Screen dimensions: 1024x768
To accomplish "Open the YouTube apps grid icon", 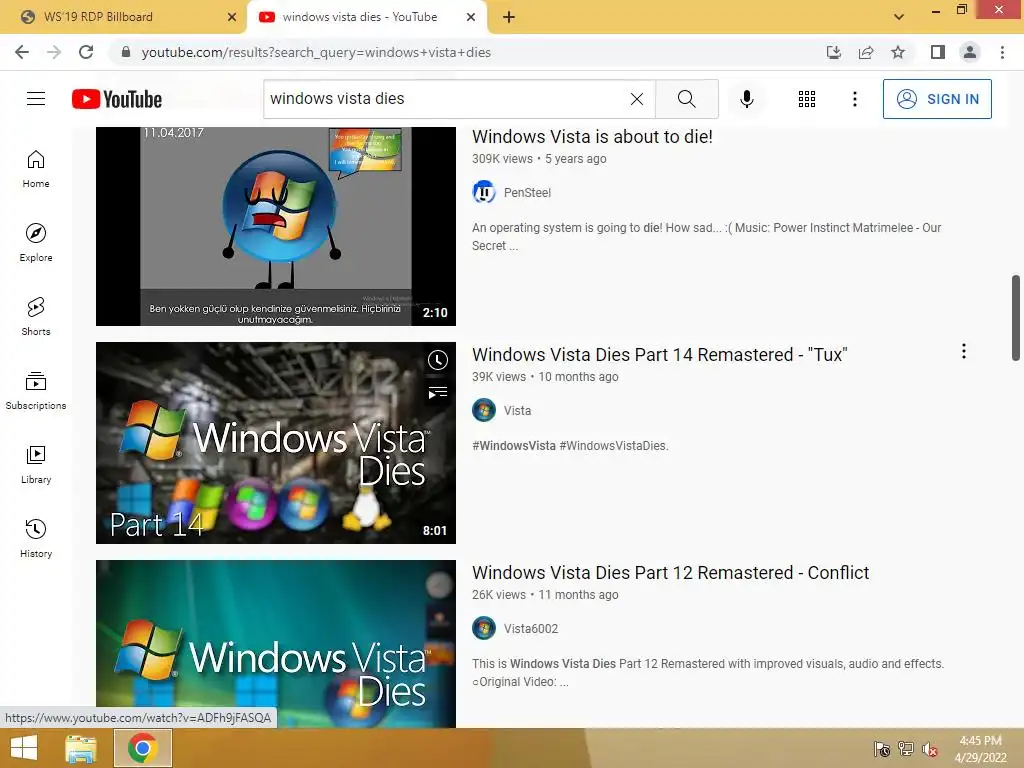I will coord(807,99).
